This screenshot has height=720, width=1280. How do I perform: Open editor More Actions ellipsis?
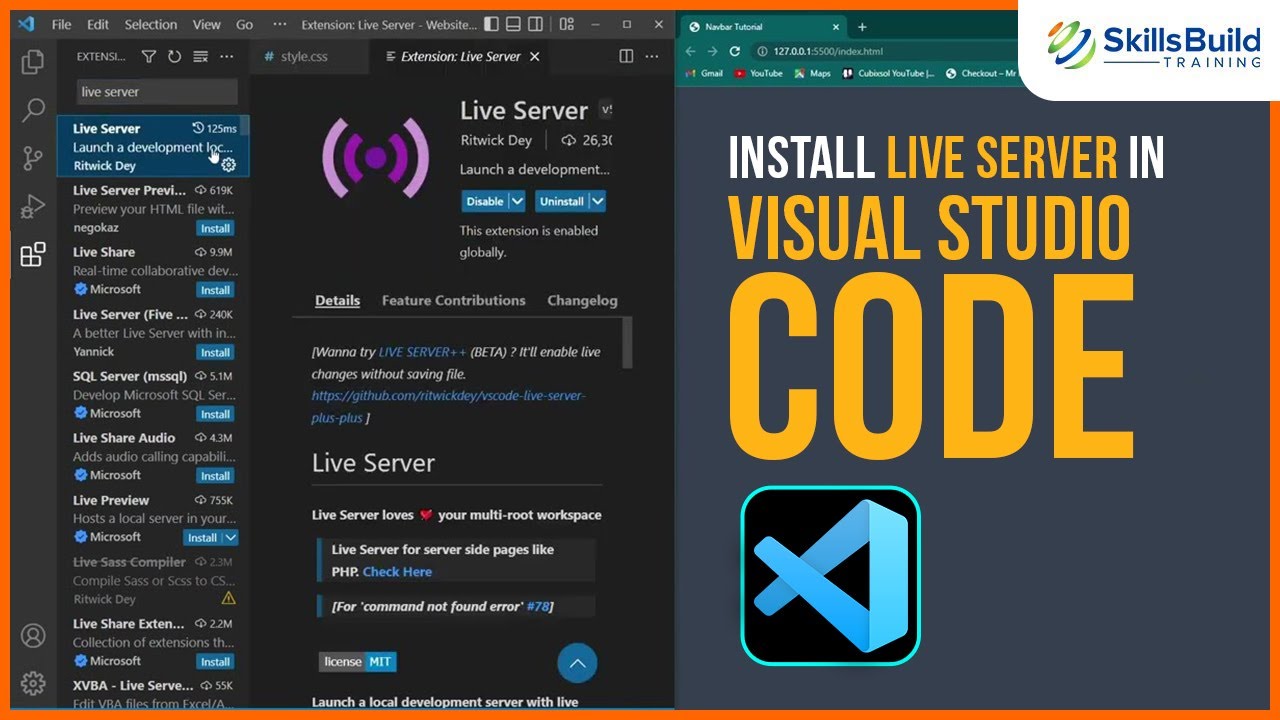point(654,57)
